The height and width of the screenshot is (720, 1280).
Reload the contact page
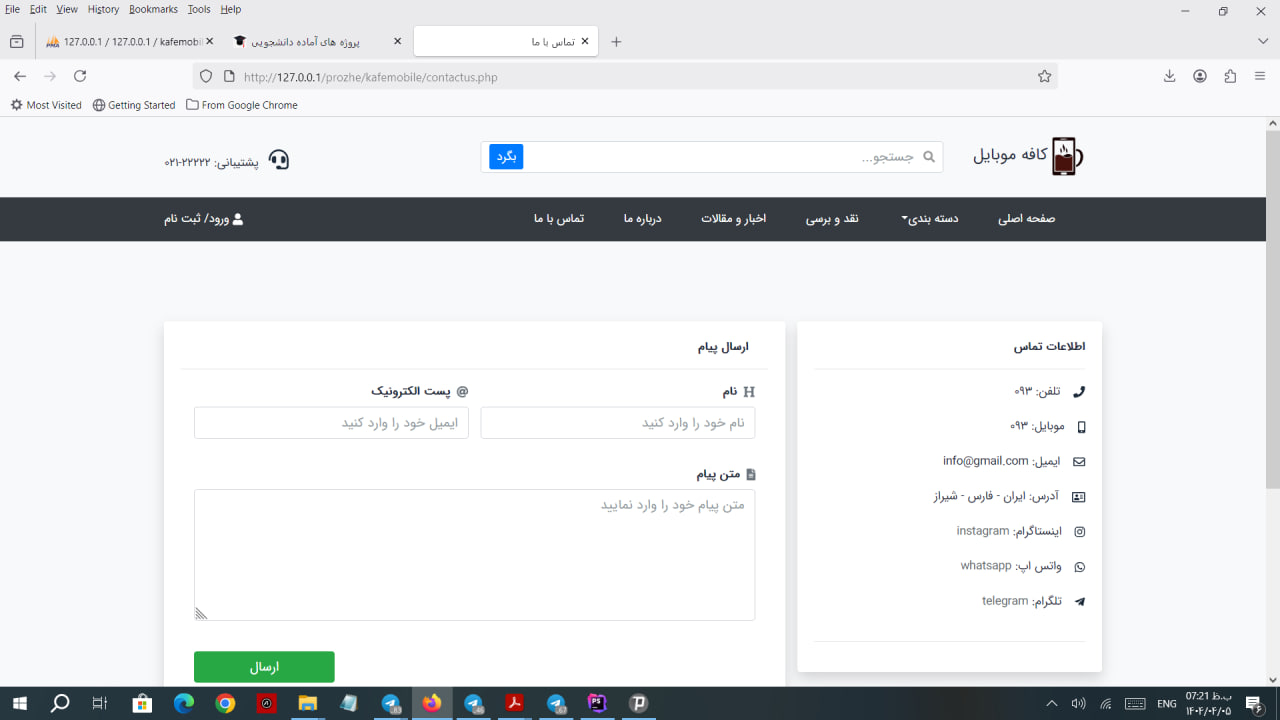click(80, 77)
